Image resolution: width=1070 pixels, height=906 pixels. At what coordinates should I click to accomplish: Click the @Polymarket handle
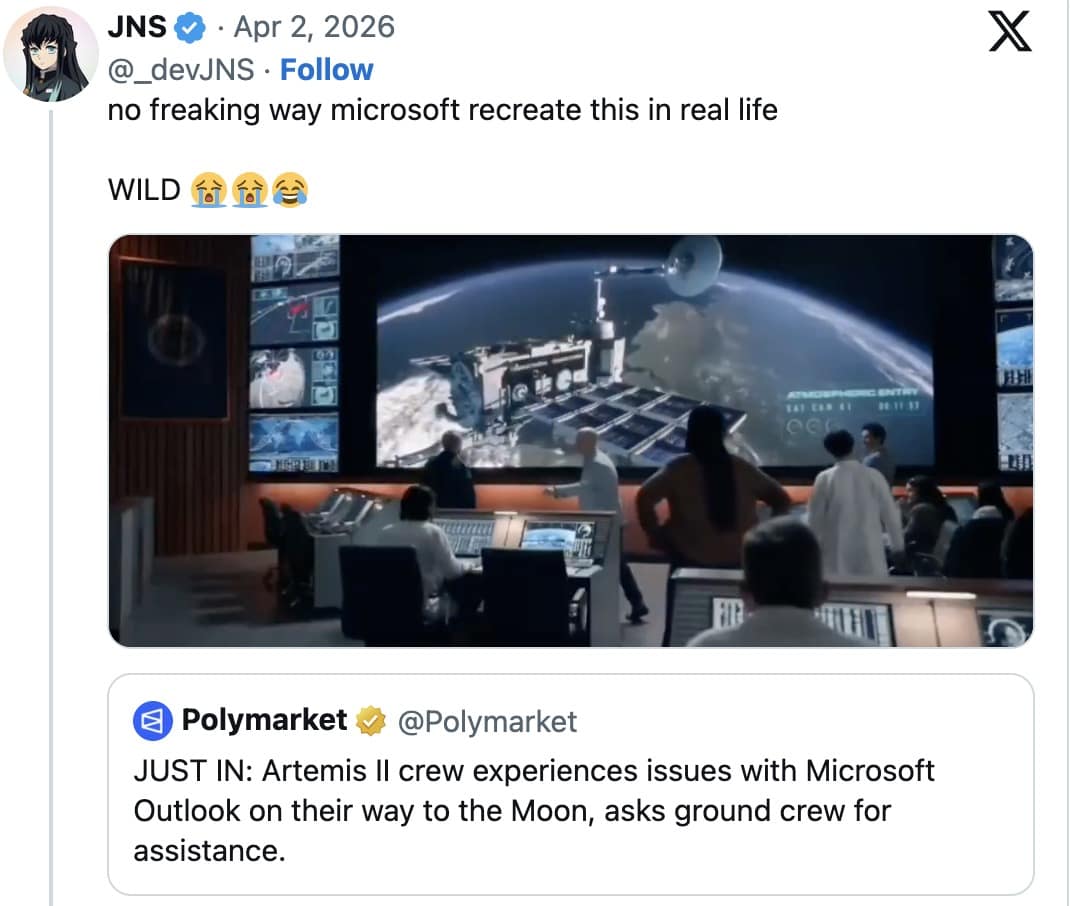point(487,721)
